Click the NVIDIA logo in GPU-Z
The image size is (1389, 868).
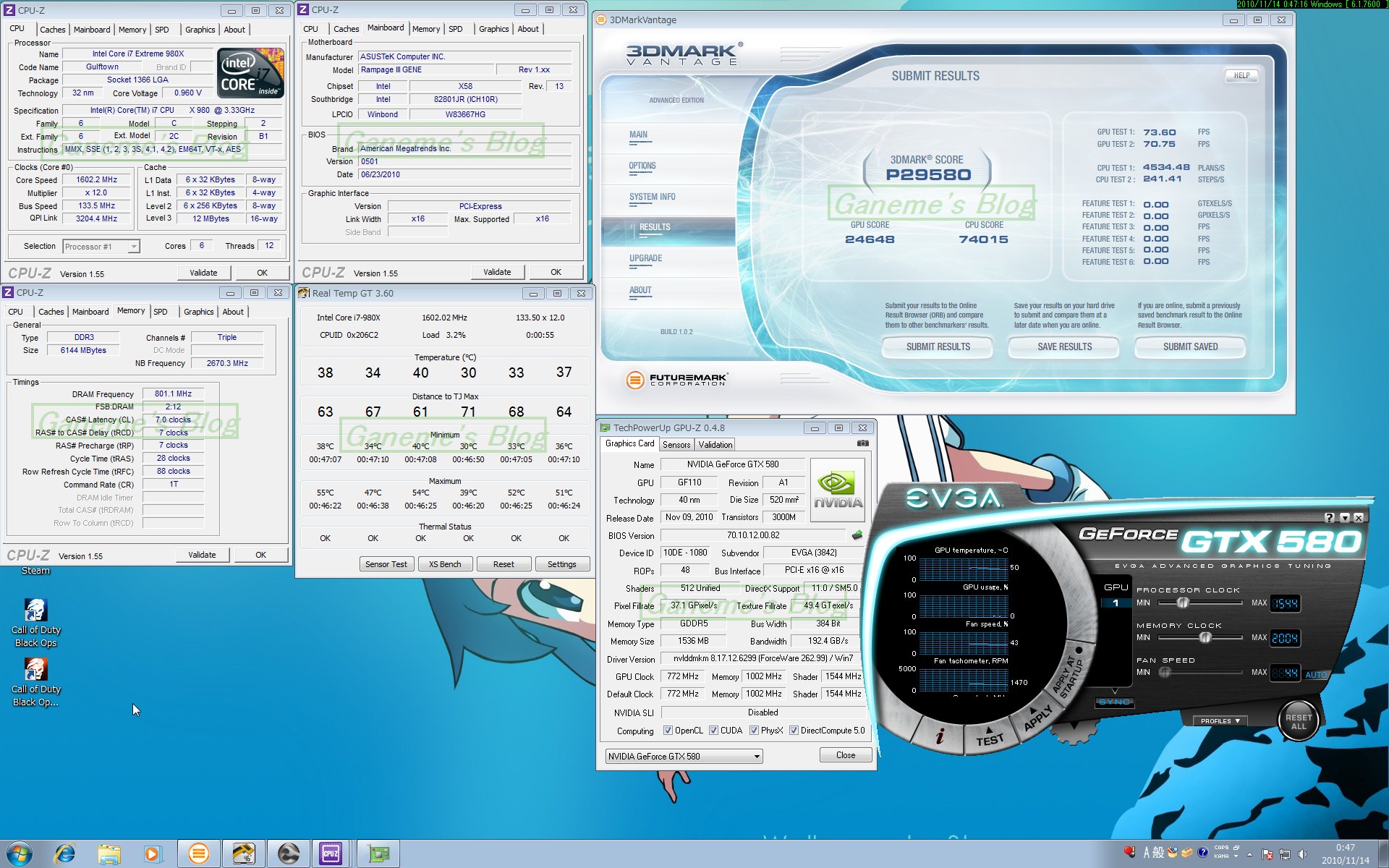pos(838,490)
